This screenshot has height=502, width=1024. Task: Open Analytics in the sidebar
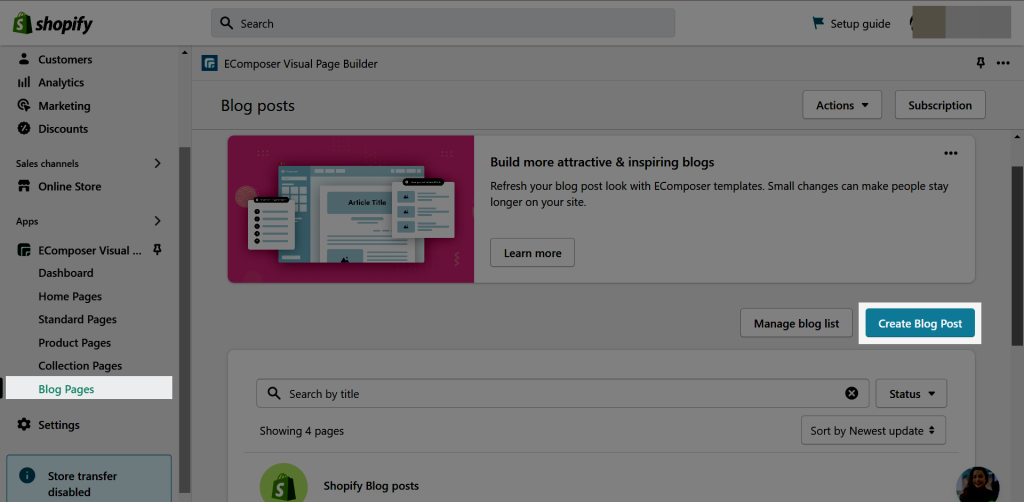tap(61, 82)
